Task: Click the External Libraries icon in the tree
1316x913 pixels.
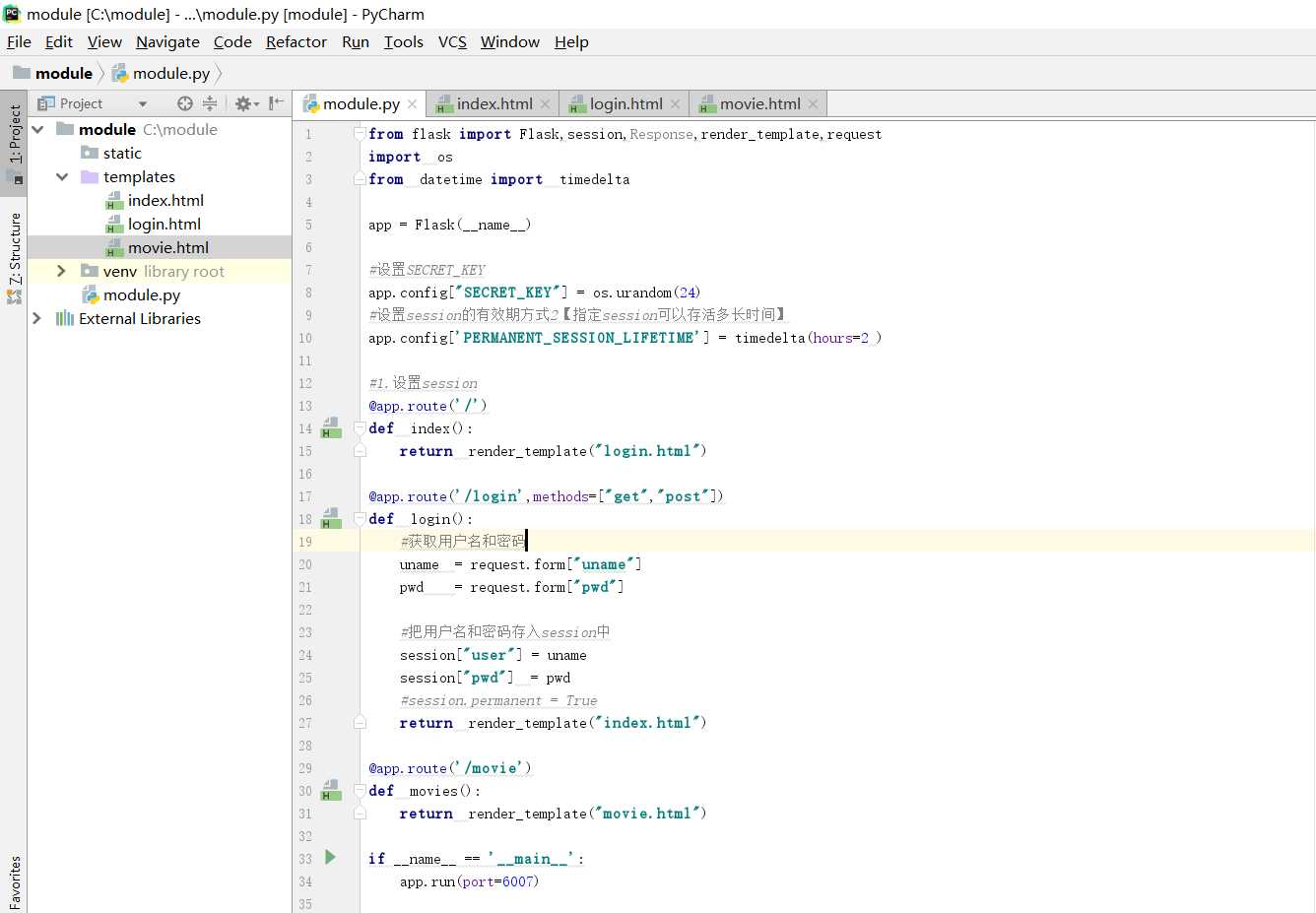Action: pos(65,318)
